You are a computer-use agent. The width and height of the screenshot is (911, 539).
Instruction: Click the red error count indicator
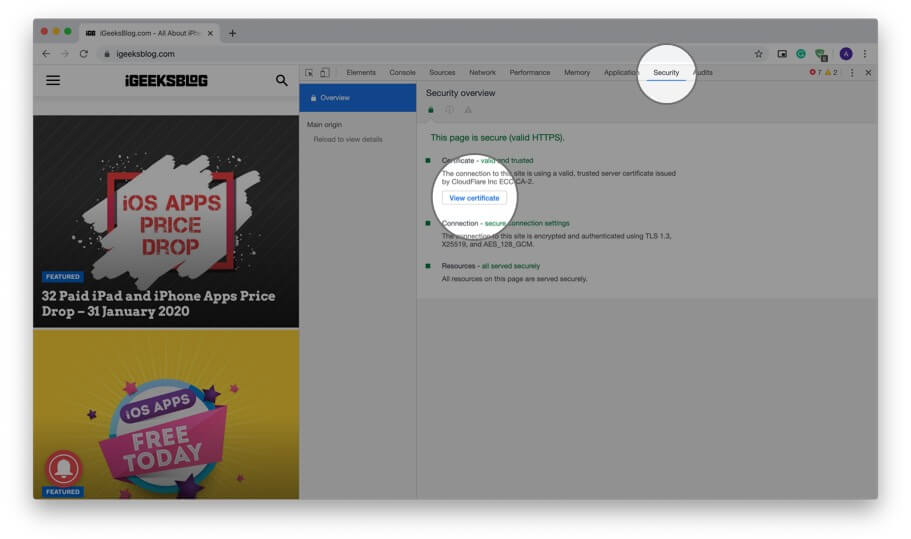[815, 73]
